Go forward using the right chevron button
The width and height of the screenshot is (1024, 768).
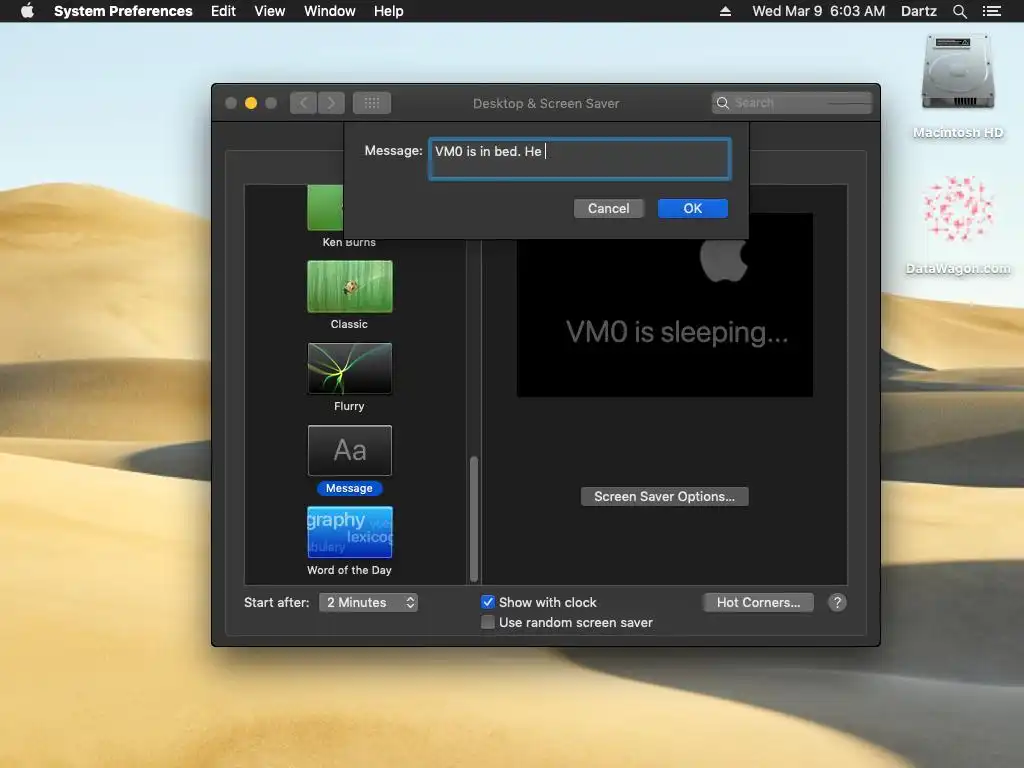pos(331,103)
